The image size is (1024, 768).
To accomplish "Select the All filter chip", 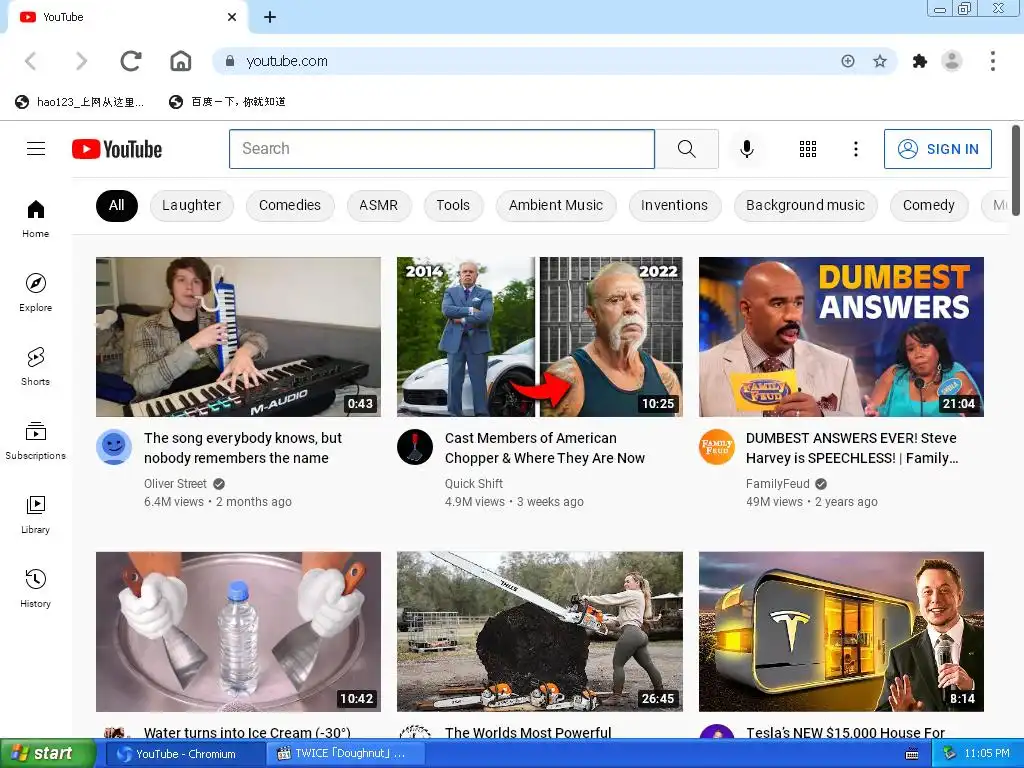I will [x=116, y=206].
